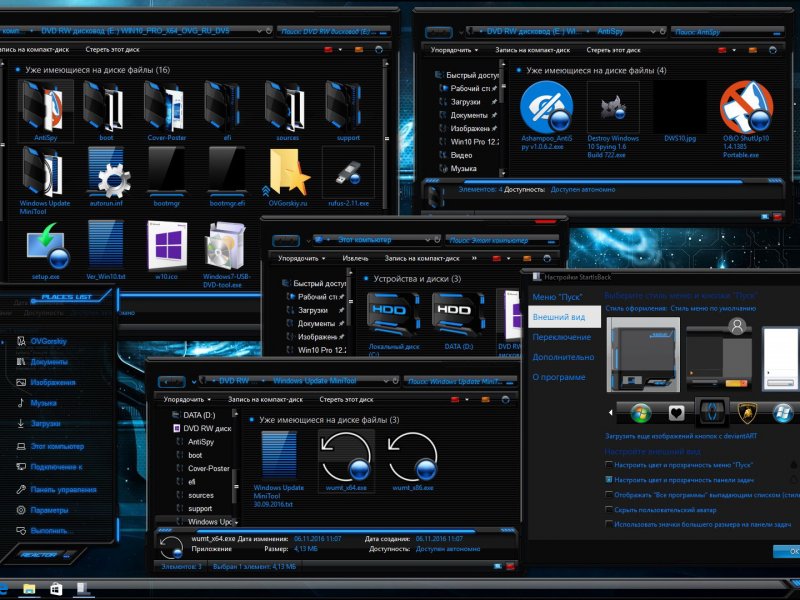Screen dimensions: 800x600
Task: Show more toolbar commands (») in Этот компьютер window
Action: 474,258
